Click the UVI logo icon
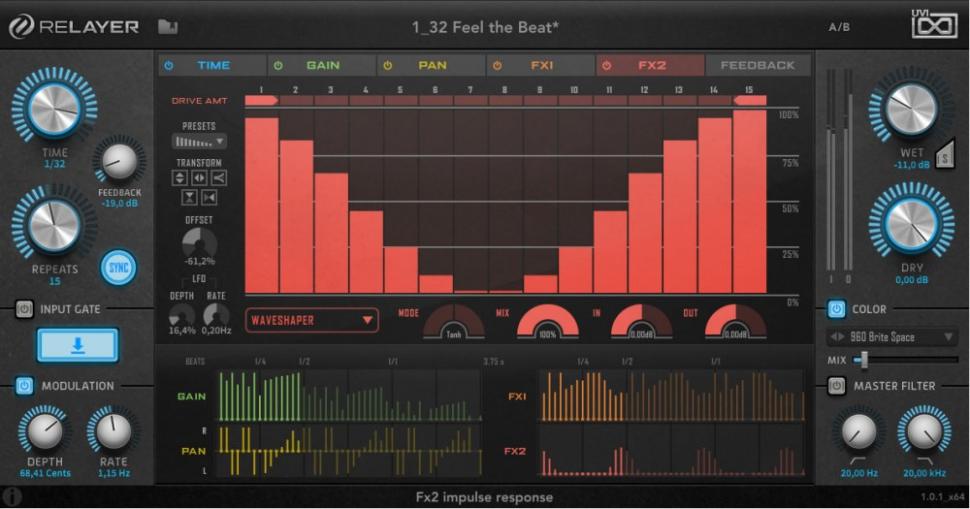Screen dimensions: 970x509 pyautogui.click(x=933, y=24)
